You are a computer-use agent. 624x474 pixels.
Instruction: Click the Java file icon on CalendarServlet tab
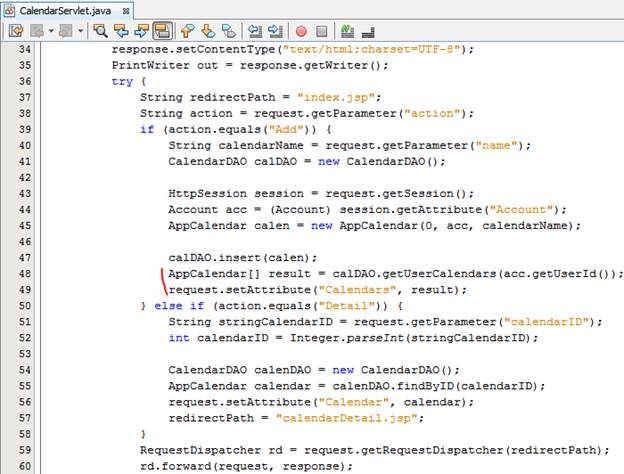pos(10,10)
